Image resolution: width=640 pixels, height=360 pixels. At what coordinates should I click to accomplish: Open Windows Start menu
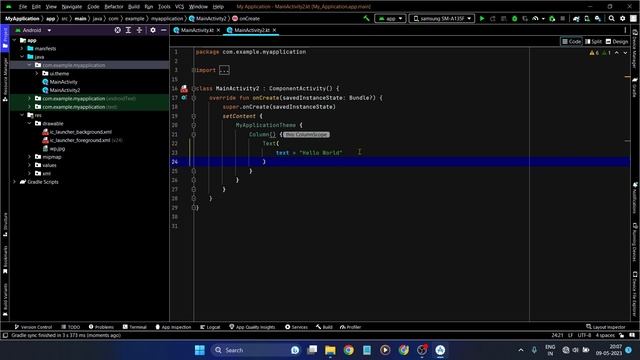tap(200, 350)
